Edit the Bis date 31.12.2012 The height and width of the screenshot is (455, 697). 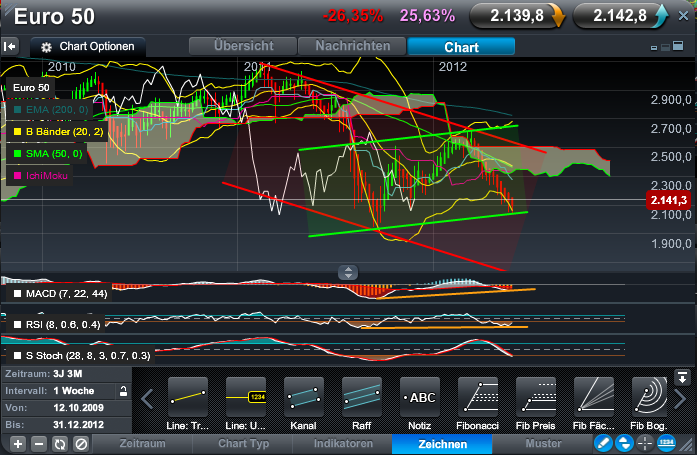click(66, 425)
